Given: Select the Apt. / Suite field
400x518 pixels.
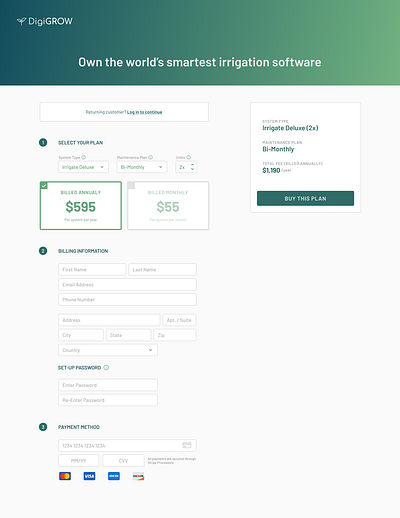Looking at the screenshot, I should tap(179, 320).
